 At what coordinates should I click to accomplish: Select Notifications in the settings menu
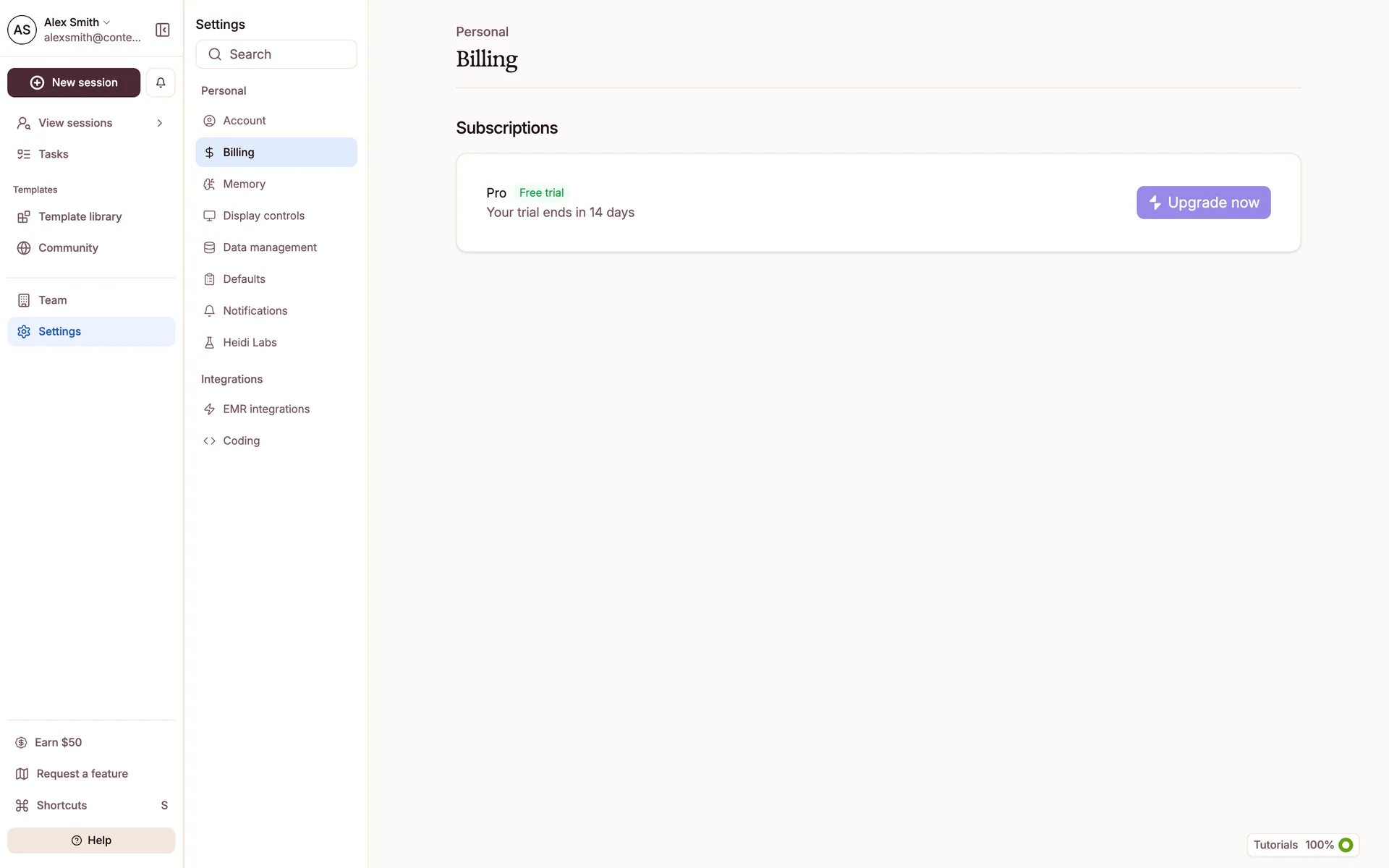pos(255,311)
